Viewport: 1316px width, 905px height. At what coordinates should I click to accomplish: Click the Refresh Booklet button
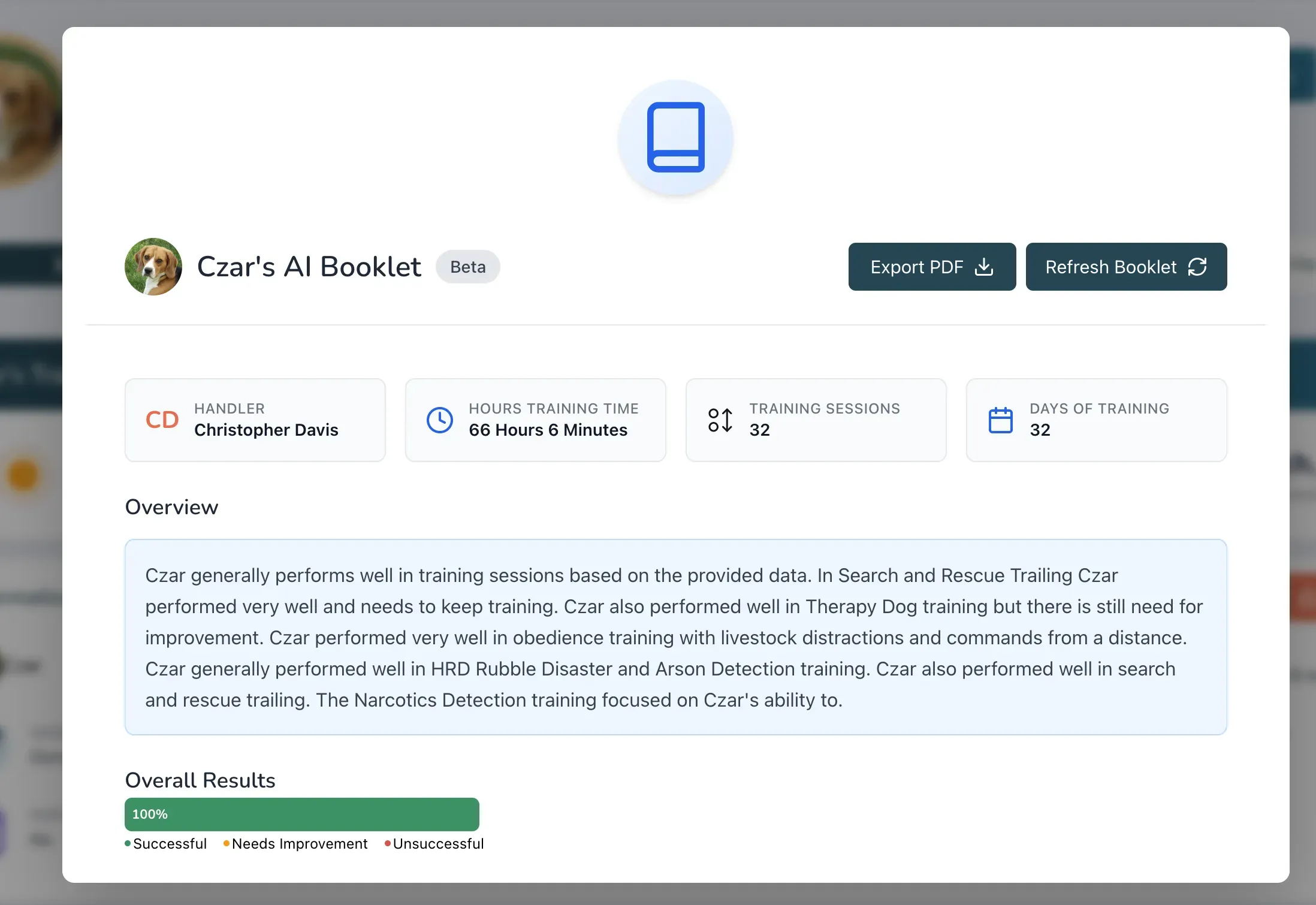click(x=1126, y=267)
